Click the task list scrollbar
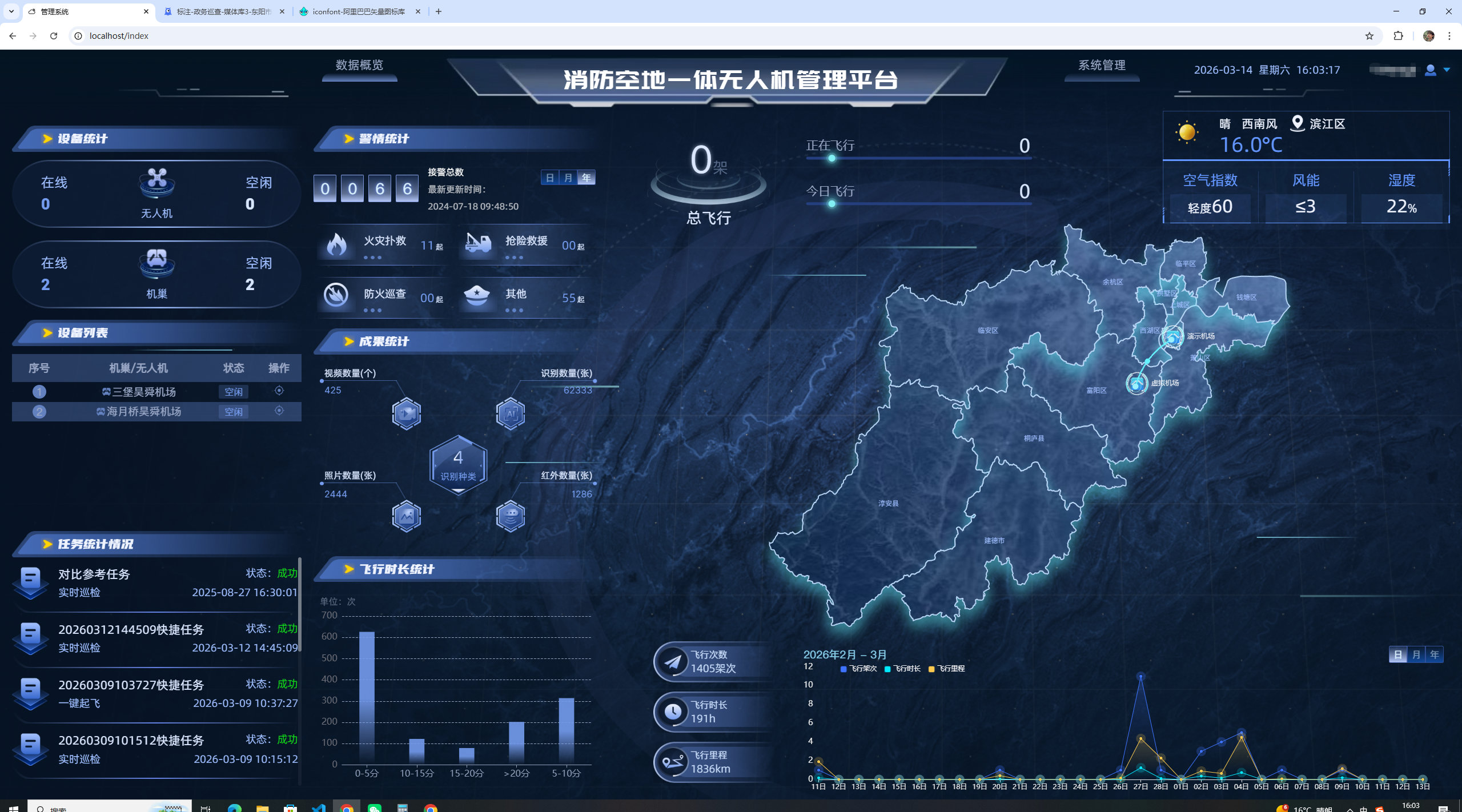Screen dimensions: 1462x812 [x=299, y=605]
